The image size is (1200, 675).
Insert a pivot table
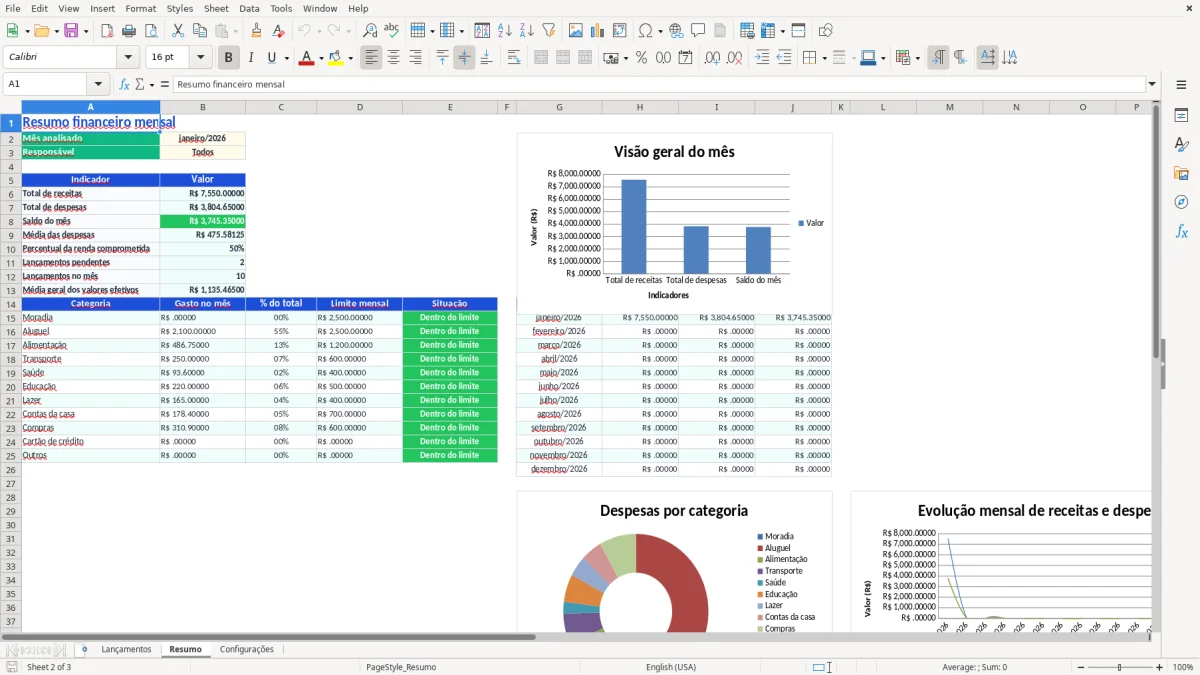620,31
